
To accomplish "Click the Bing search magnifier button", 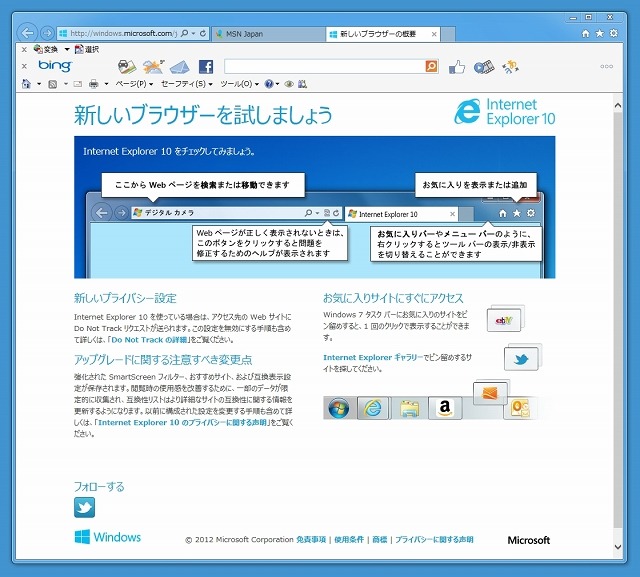I will click(431, 66).
